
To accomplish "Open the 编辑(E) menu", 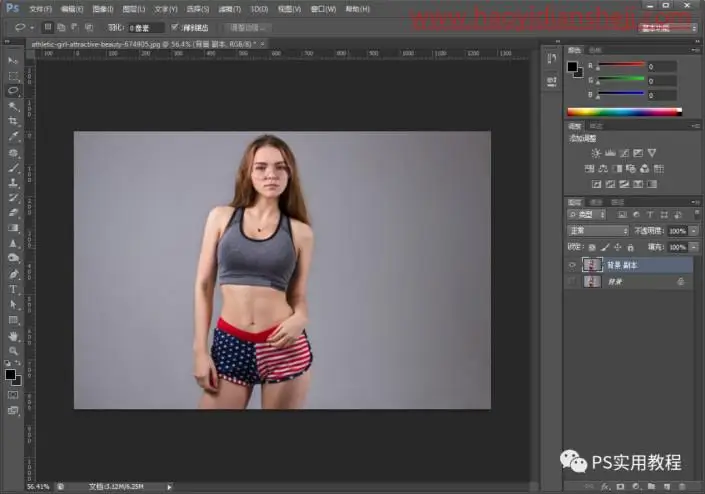I will [x=72, y=9].
